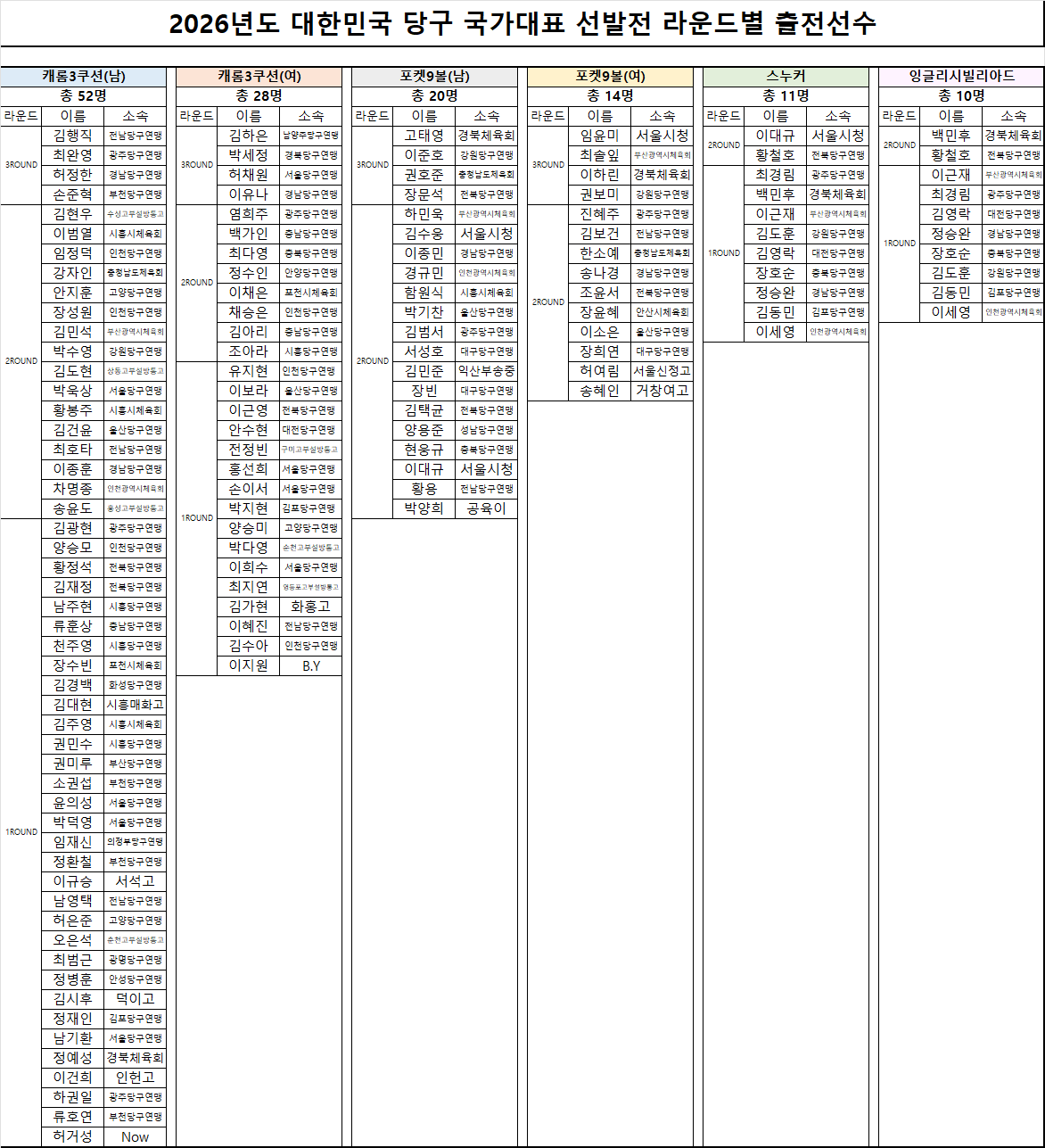Select player name cell 허정한
This screenshot has width=1045, height=1148.
click(x=72, y=175)
